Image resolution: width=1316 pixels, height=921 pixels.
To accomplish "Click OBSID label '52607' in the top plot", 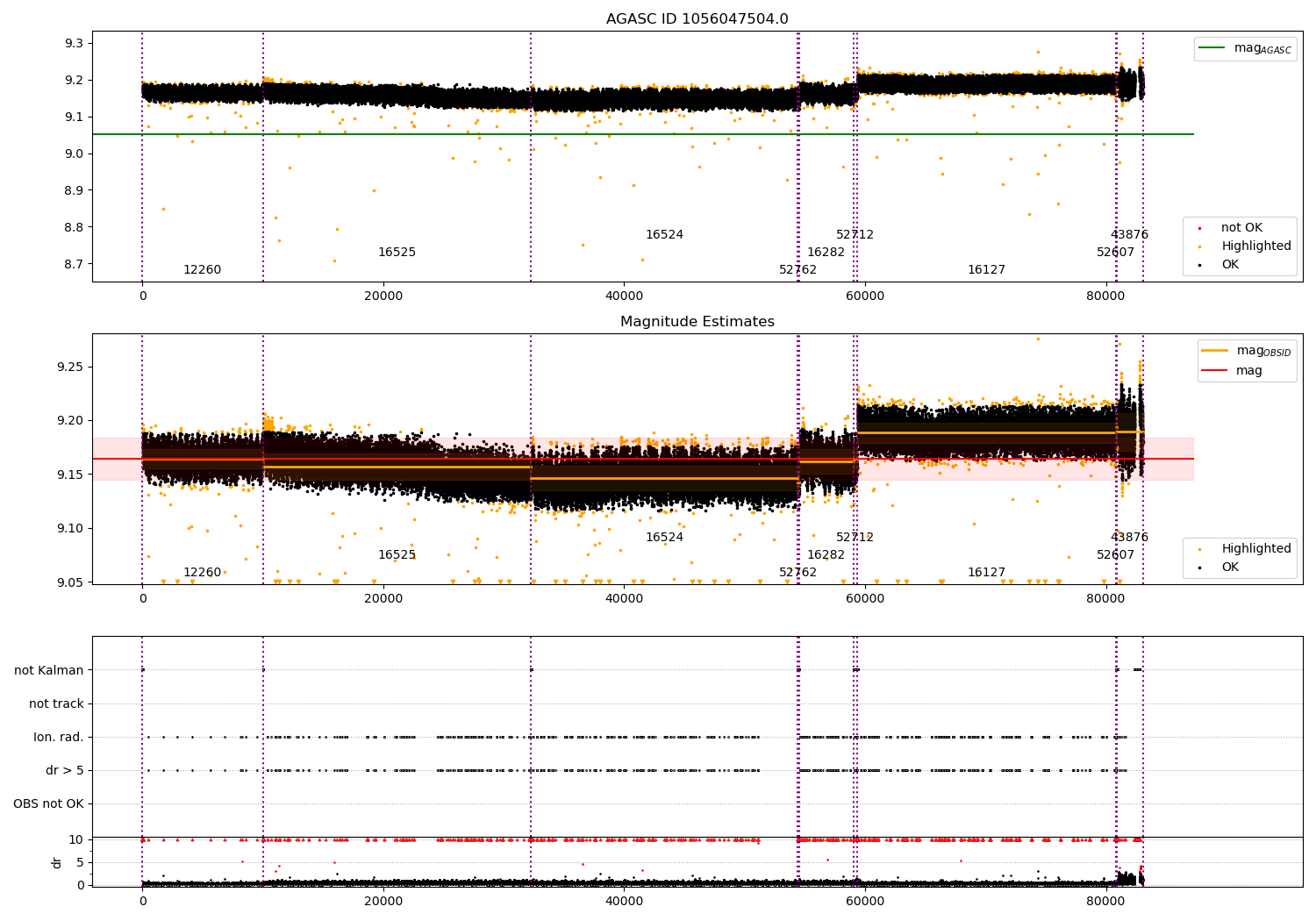I will point(1115,253).
